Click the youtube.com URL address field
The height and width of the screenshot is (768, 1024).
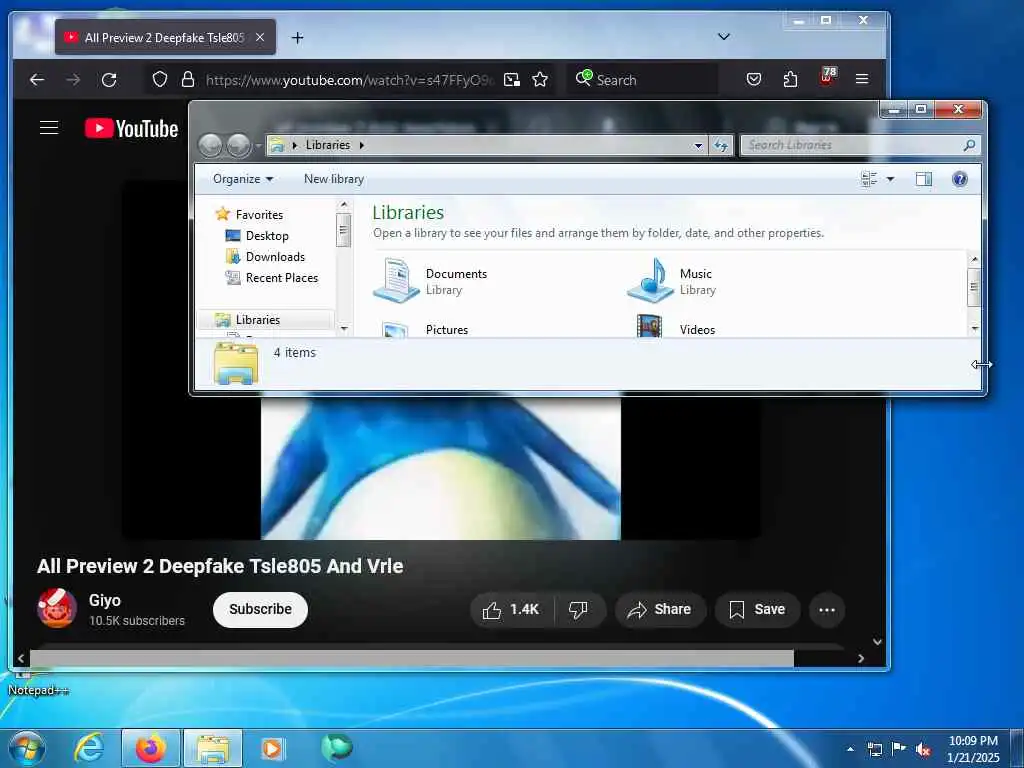click(349, 80)
